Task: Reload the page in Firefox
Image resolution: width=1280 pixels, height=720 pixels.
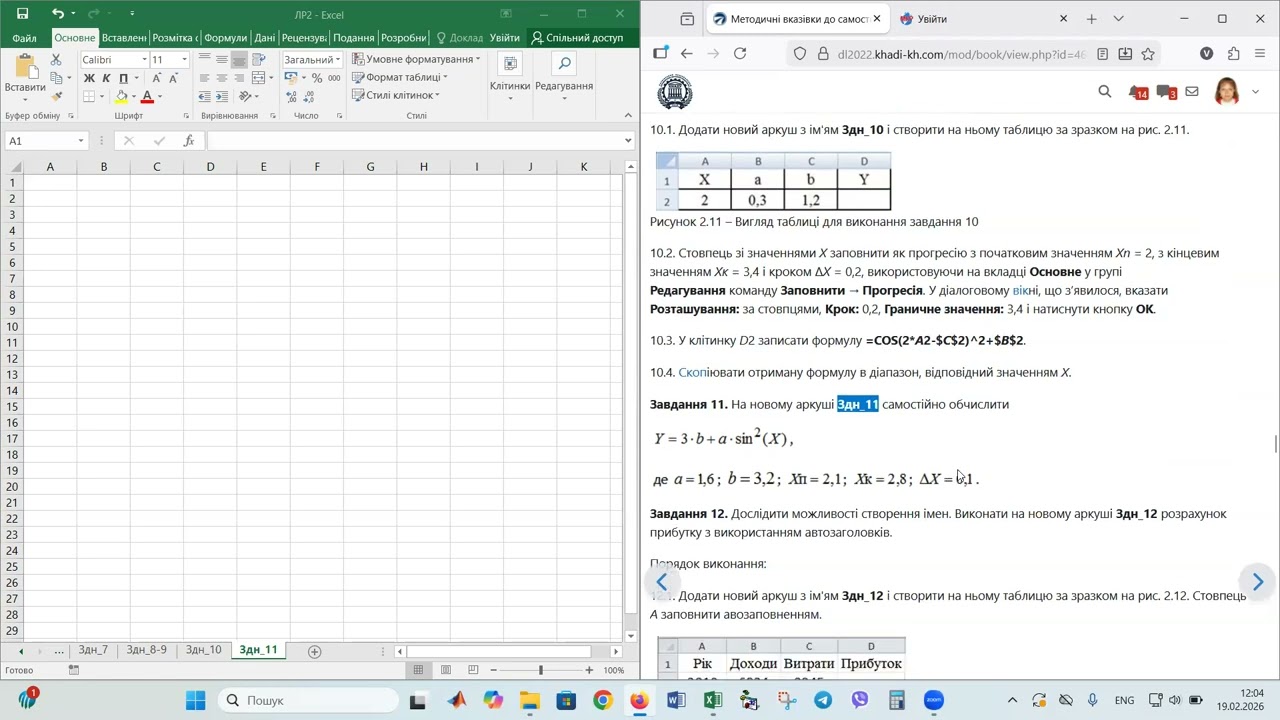Action: pos(740,53)
